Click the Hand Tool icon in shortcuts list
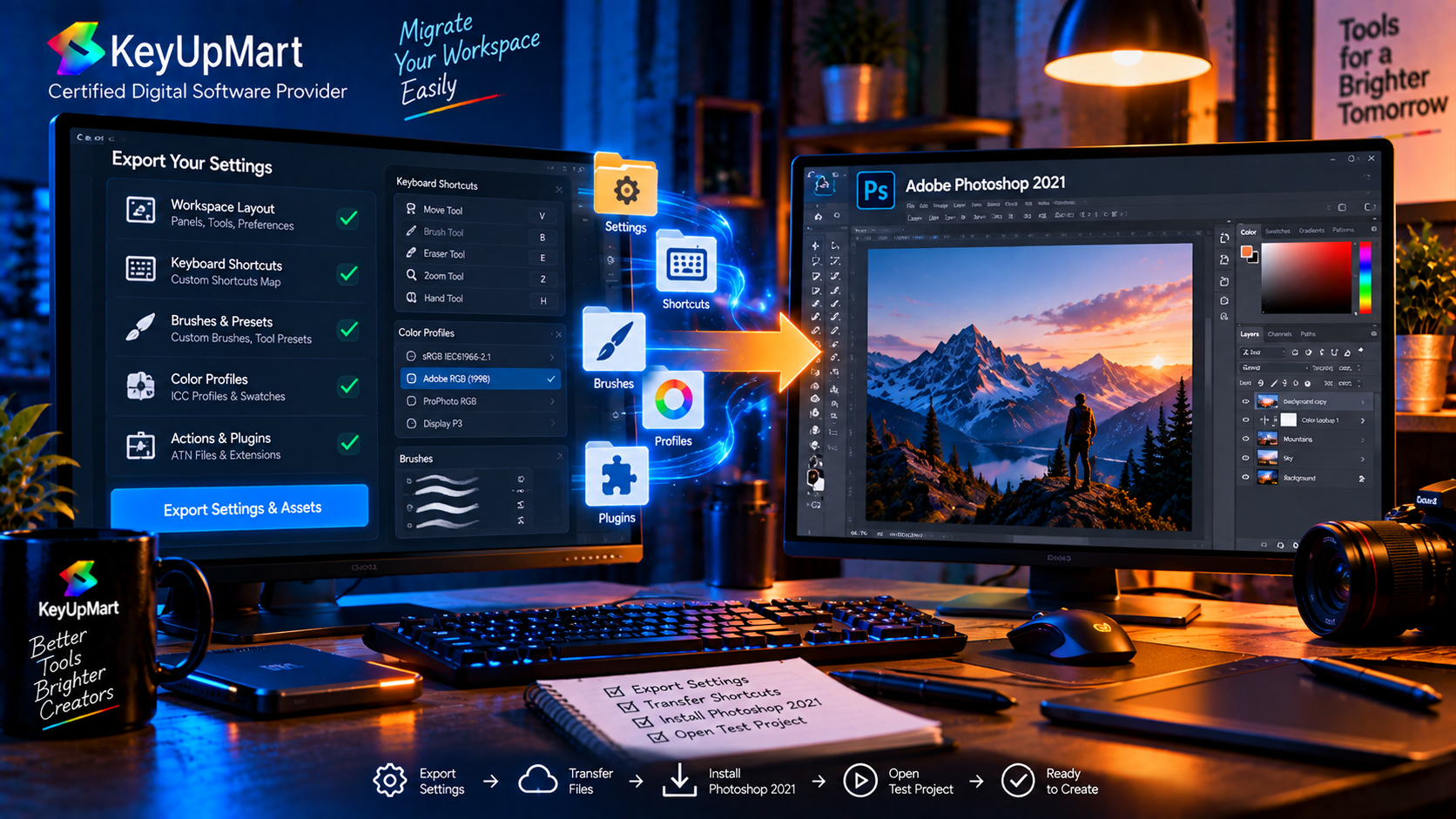The image size is (1456, 819). (x=411, y=298)
